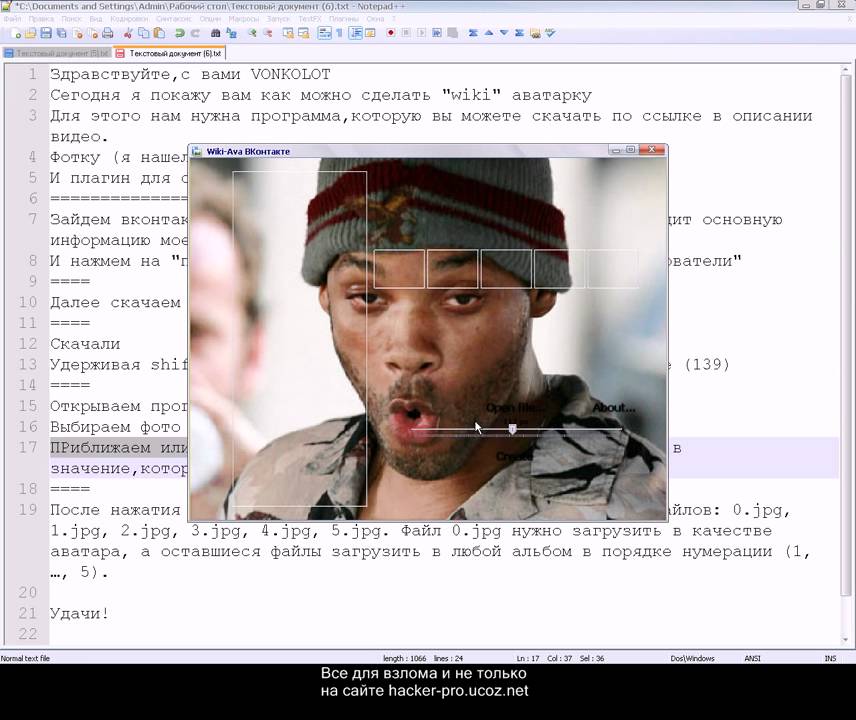
Task: Save the document with the floppy icon
Action: click(46, 33)
